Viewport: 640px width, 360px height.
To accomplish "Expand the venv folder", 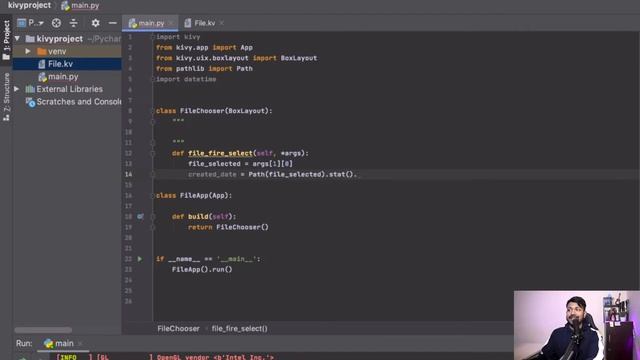I will (x=27, y=51).
